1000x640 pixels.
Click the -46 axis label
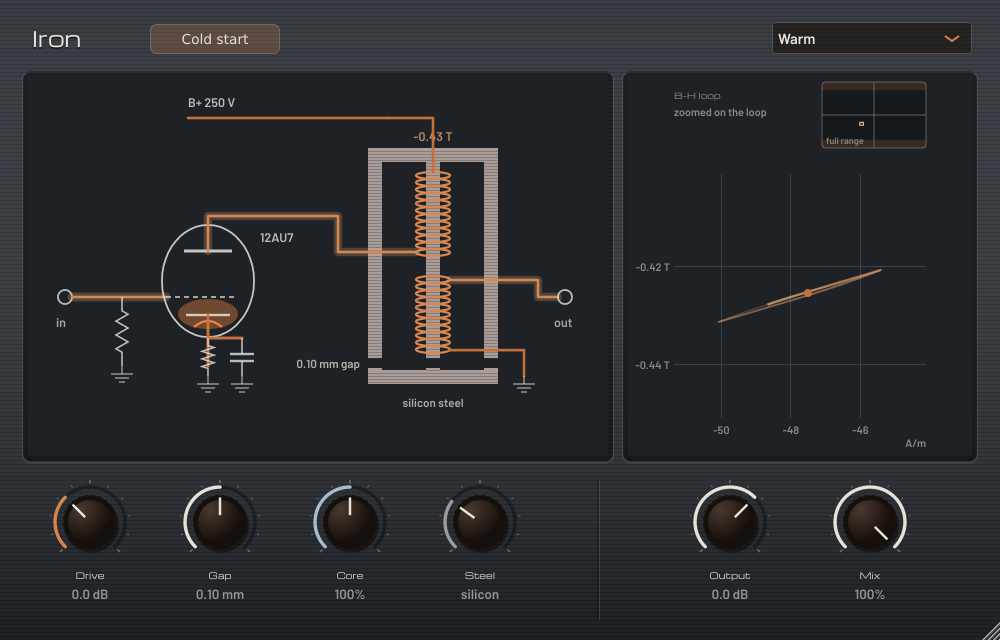(860, 430)
